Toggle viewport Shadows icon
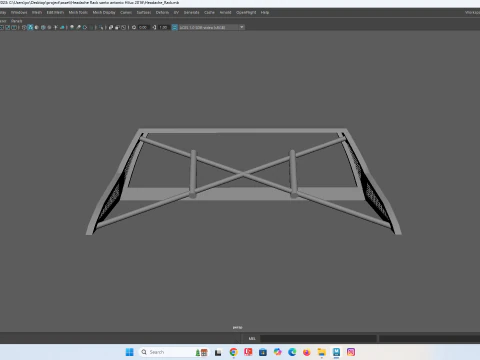This screenshot has height=360, width=480. [62, 27]
